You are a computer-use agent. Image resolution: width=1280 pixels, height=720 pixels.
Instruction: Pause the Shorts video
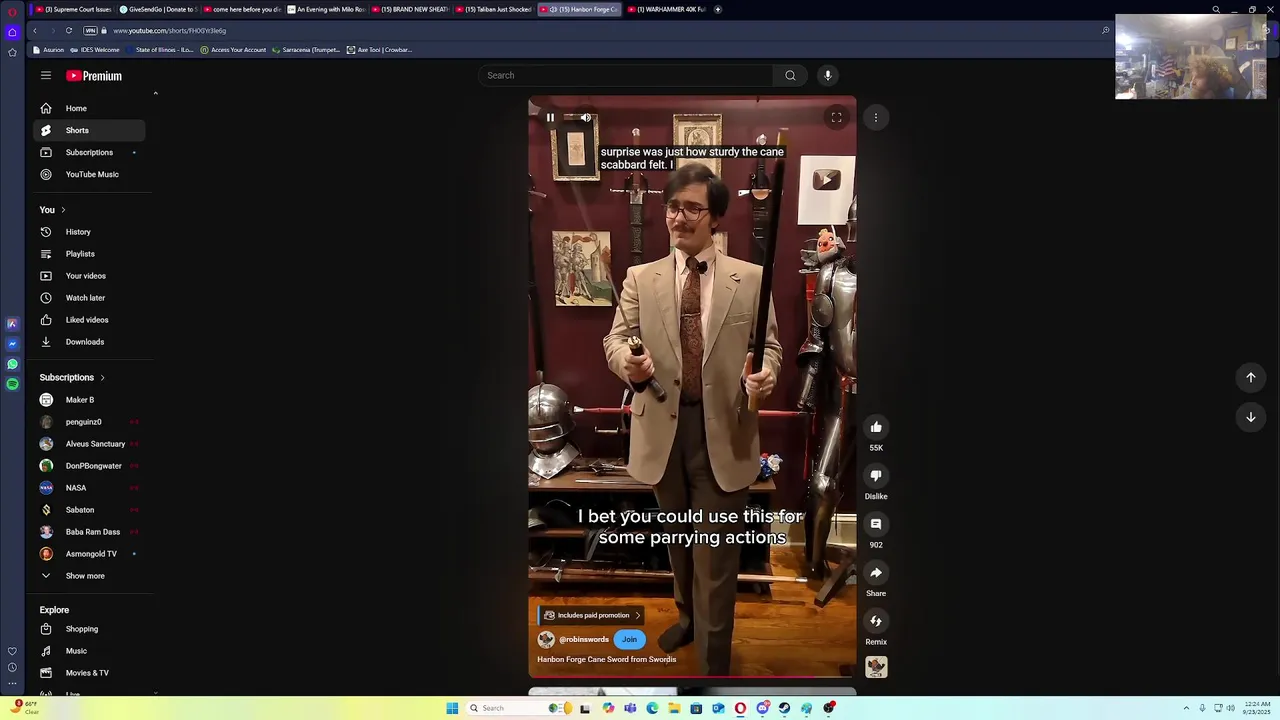pos(550,117)
